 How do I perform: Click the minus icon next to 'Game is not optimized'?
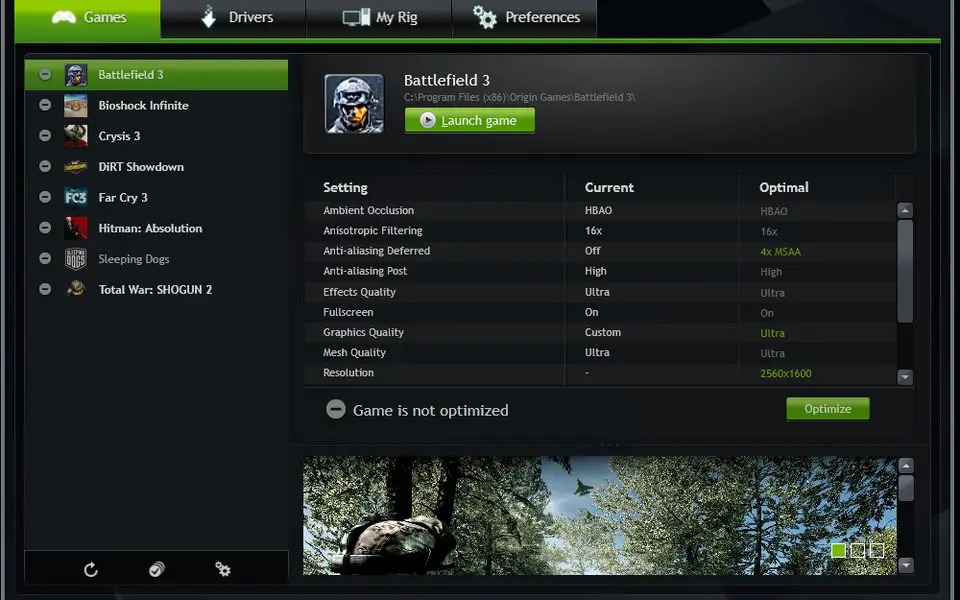point(336,409)
